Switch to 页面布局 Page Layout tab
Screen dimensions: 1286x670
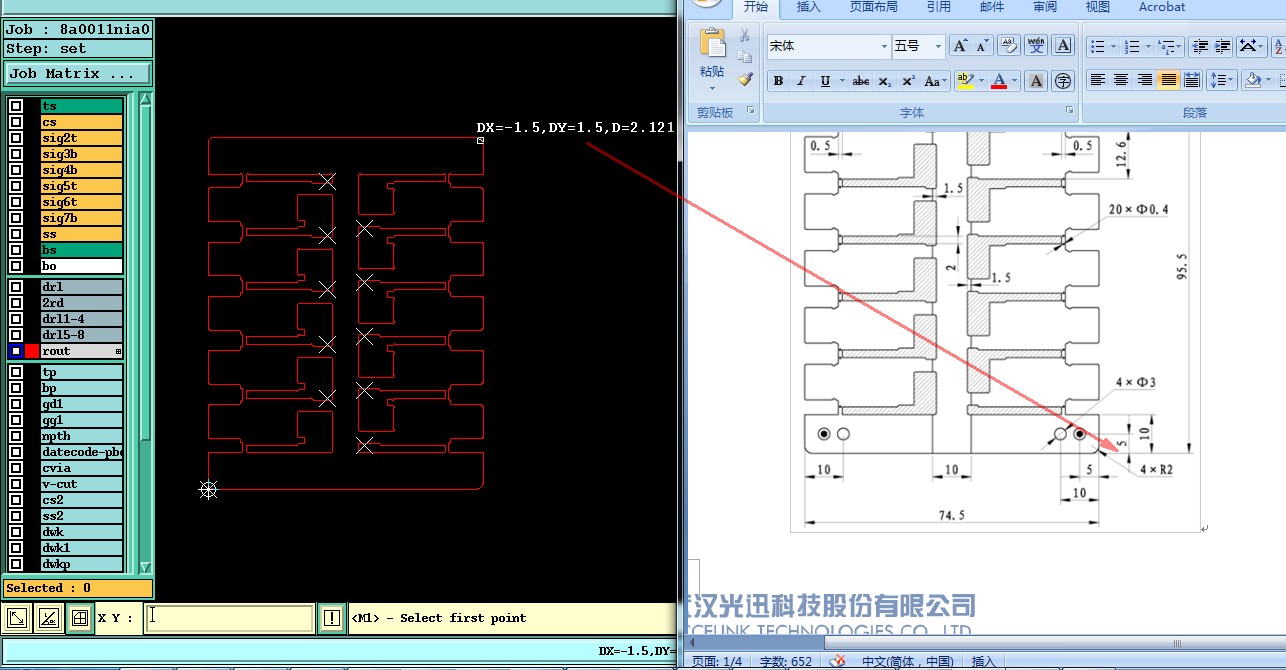pos(874,7)
